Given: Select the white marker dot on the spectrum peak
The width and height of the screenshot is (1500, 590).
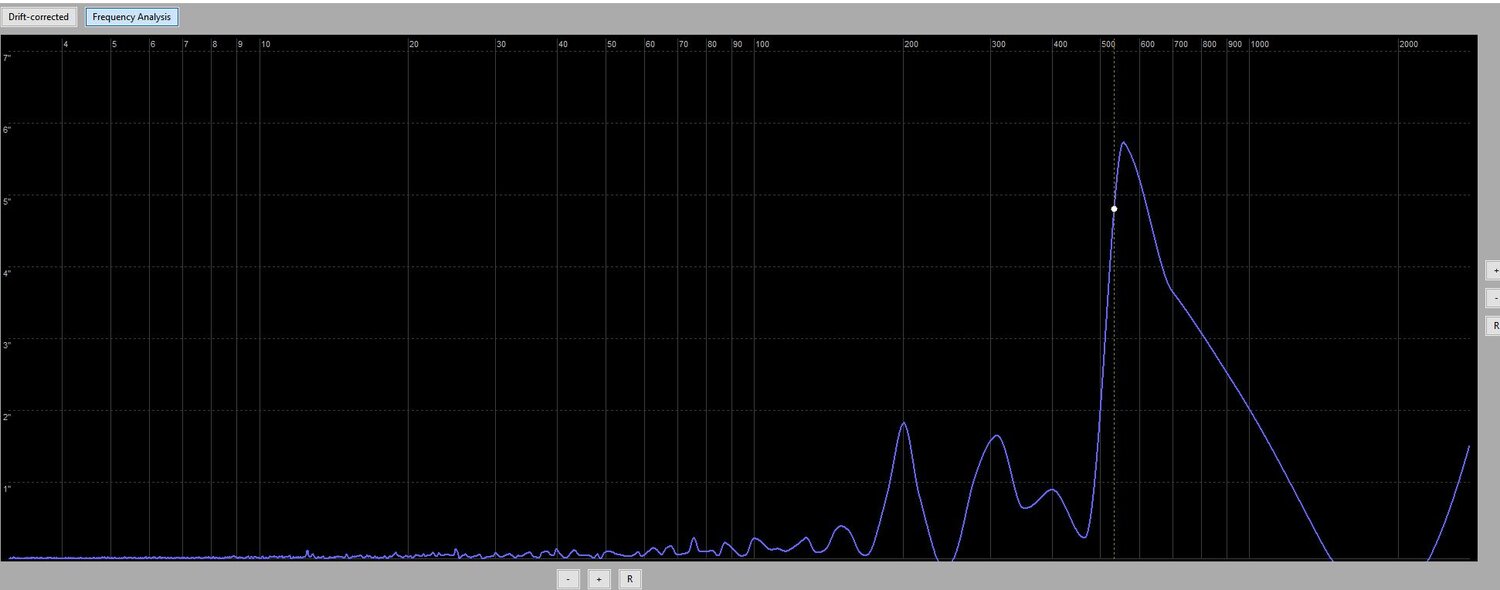Looking at the screenshot, I should coord(1114,209).
